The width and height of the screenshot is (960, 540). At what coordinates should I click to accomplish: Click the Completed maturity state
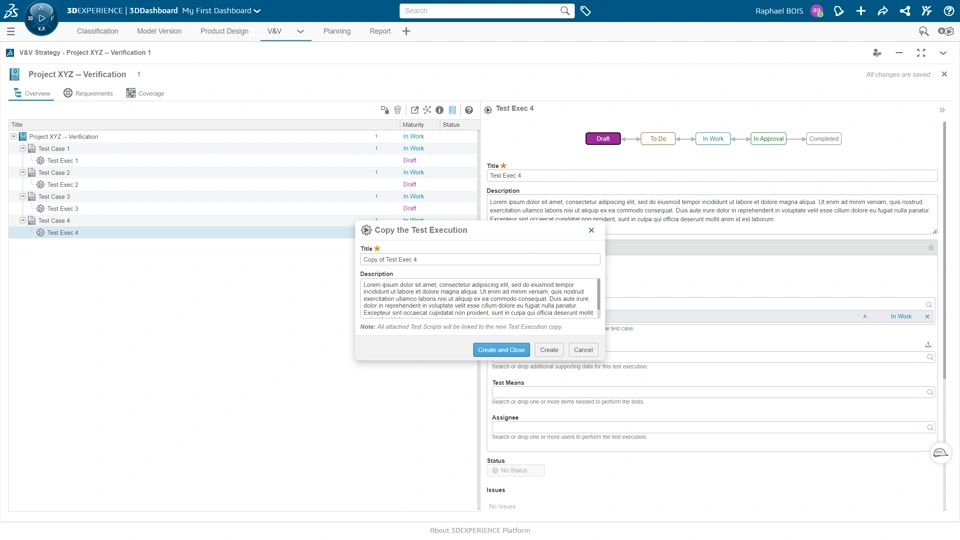point(823,139)
